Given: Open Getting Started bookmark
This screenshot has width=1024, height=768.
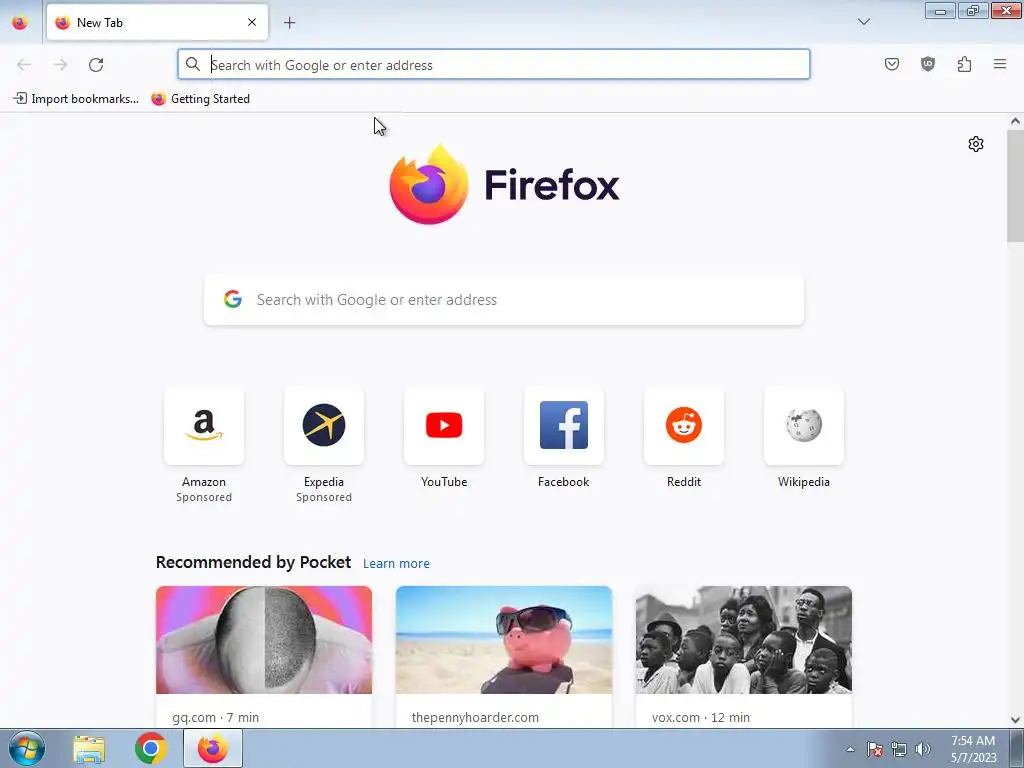Looking at the screenshot, I should point(200,99).
